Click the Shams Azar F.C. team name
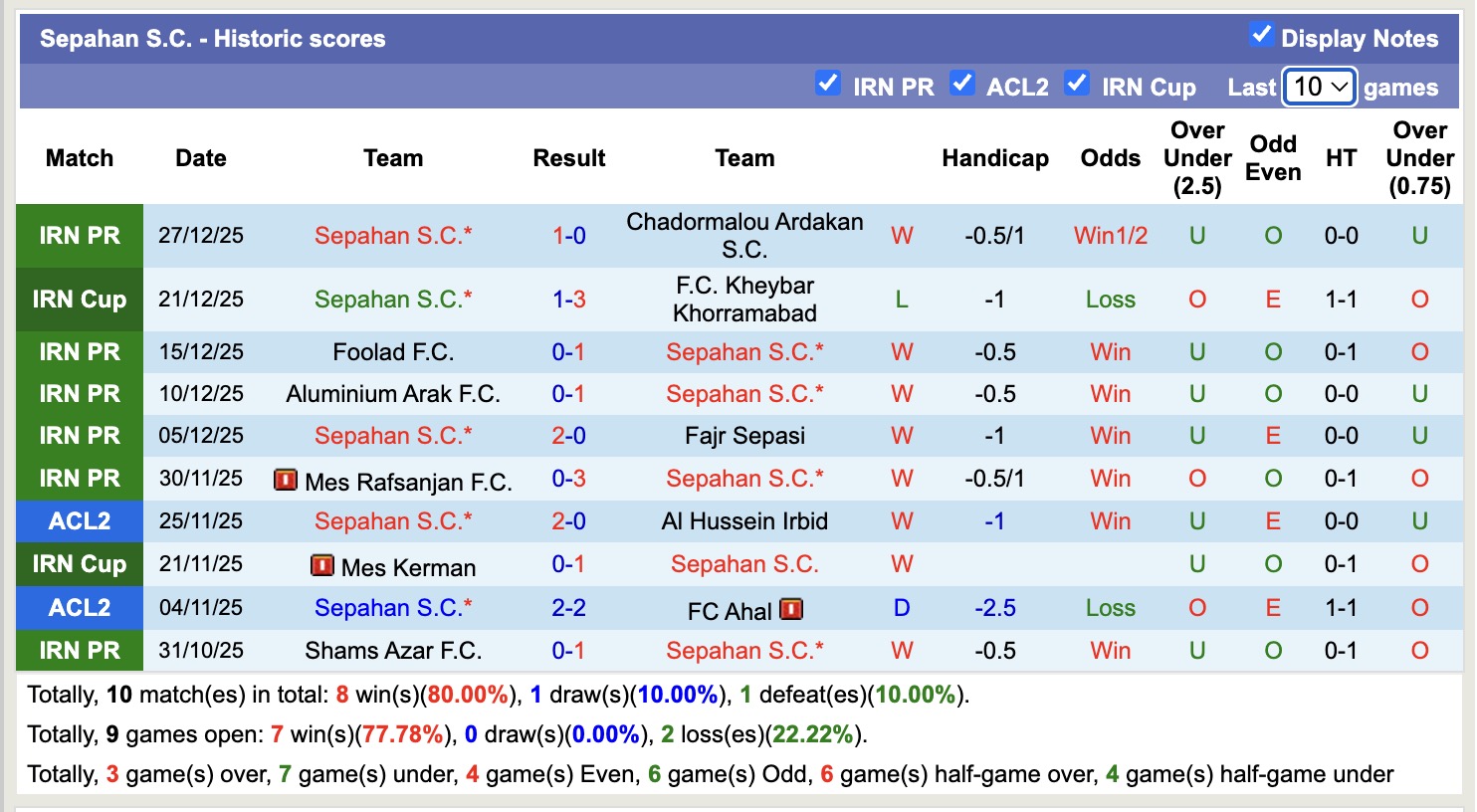1477x812 pixels. click(392, 650)
